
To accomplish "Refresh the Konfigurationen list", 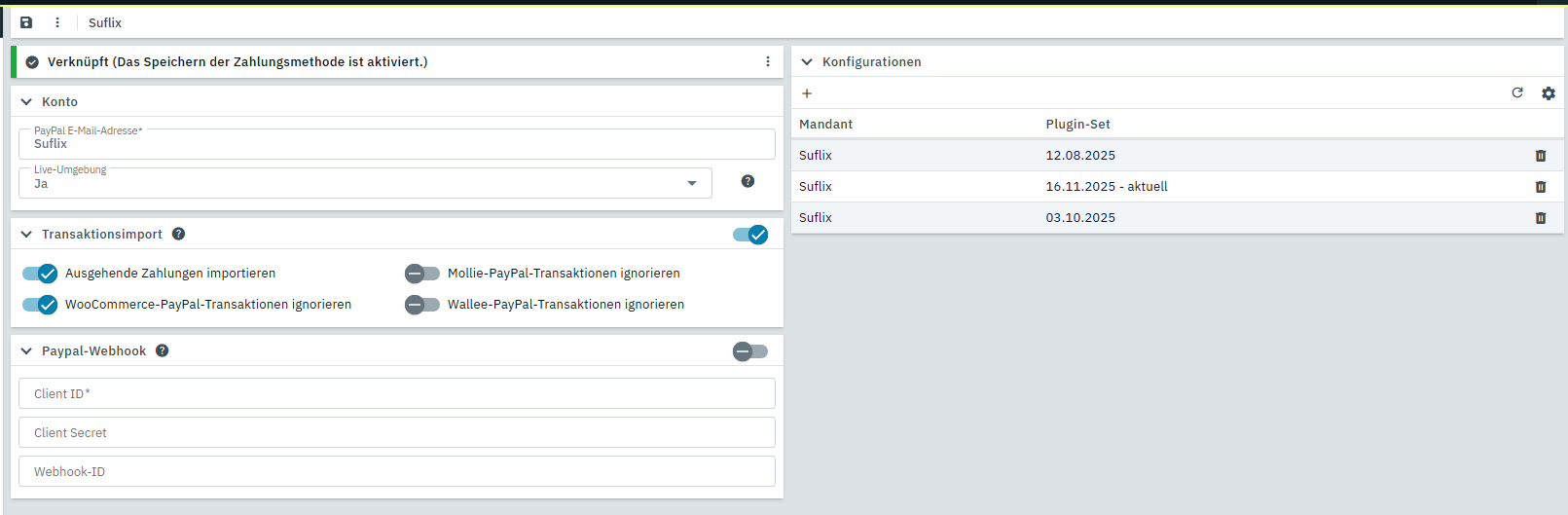I will 1517,92.
